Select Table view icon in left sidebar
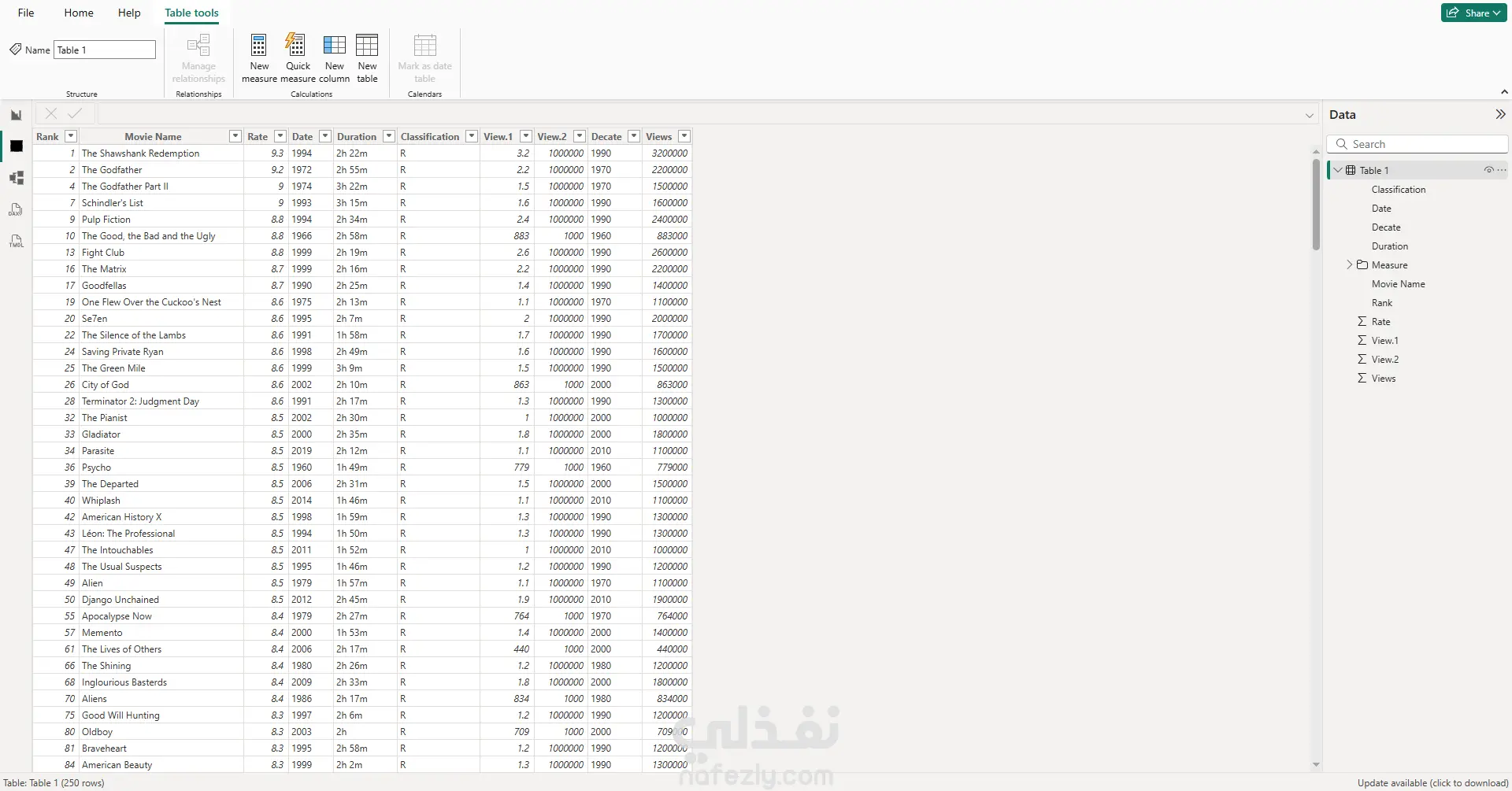This screenshot has width=1512, height=791. 16,146
